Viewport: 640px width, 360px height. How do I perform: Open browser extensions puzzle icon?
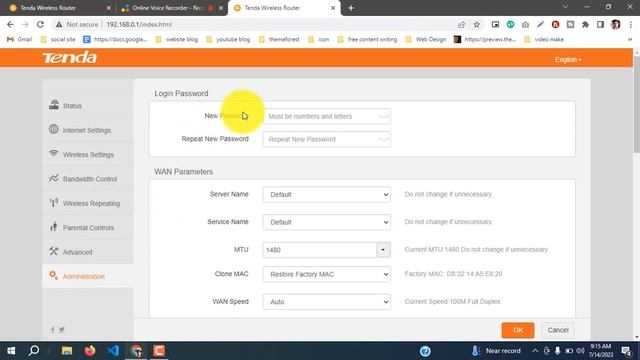pyautogui.click(x=585, y=24)
